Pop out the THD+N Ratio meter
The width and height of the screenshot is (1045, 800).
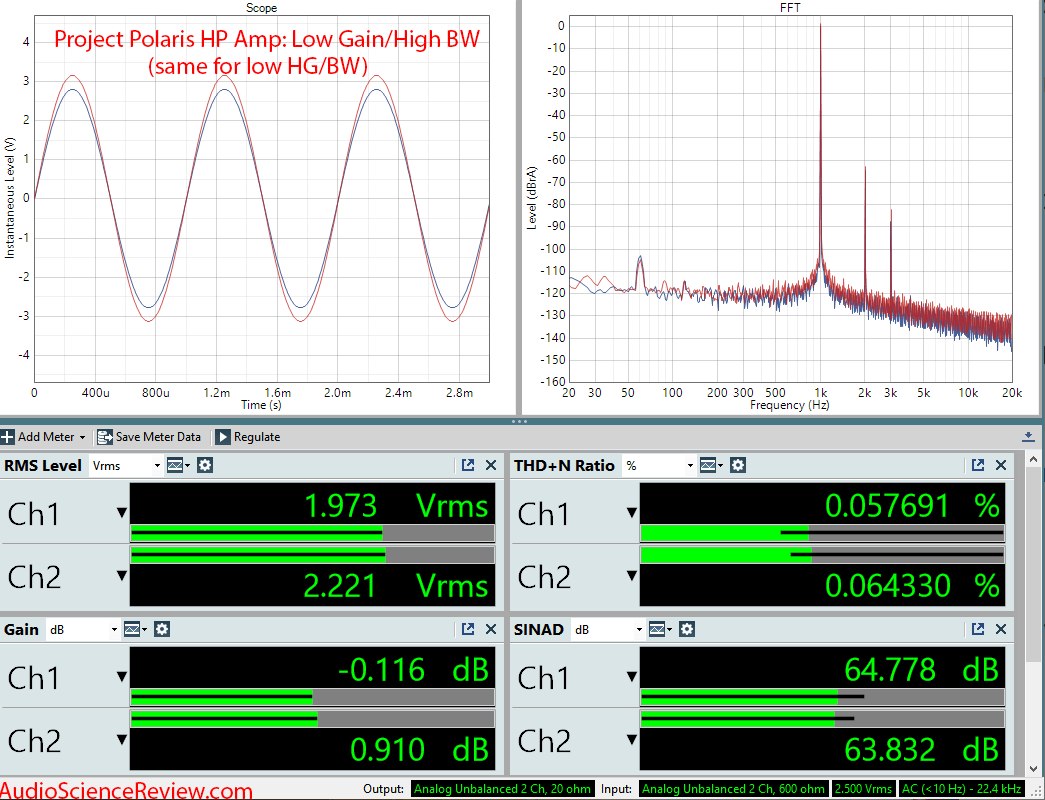pos(978,465)
